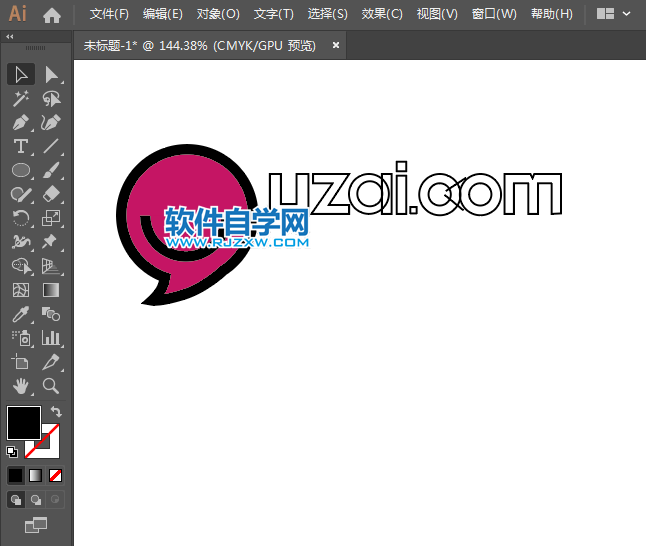Close the 未标题-1* document tab

pos(336,45)
